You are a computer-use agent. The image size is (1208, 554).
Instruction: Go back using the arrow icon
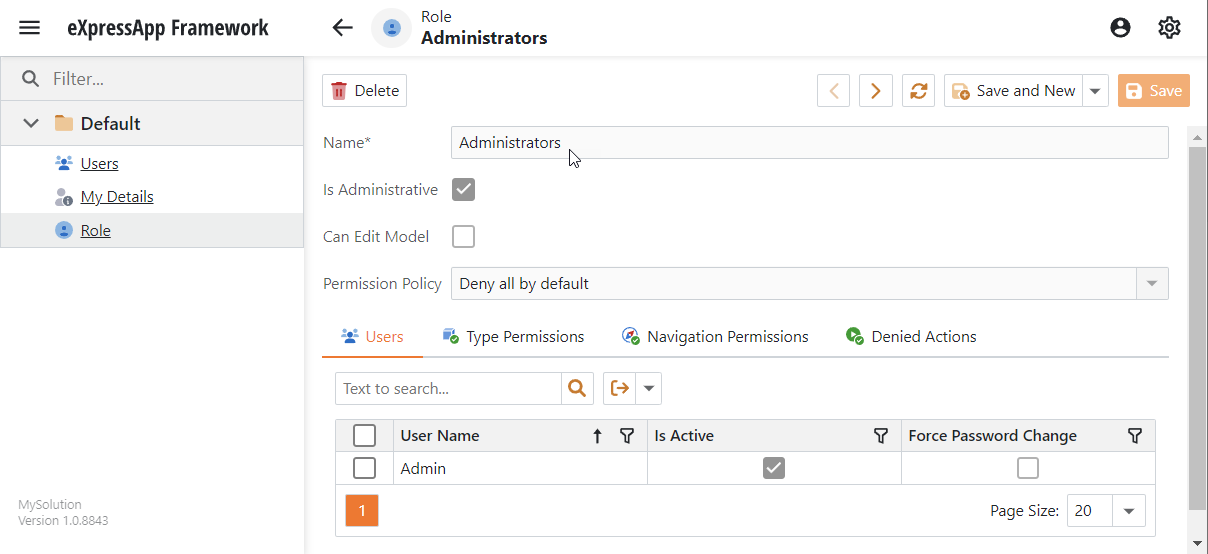pyautogui.click(x=343, y=28)
